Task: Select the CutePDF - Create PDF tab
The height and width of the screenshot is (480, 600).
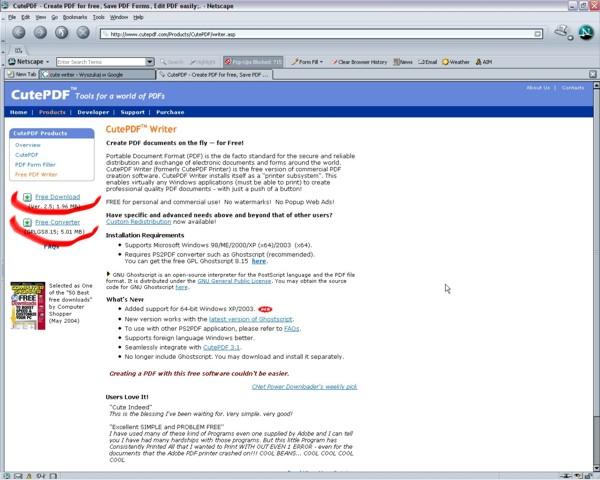Action: (x=214, y=75)
